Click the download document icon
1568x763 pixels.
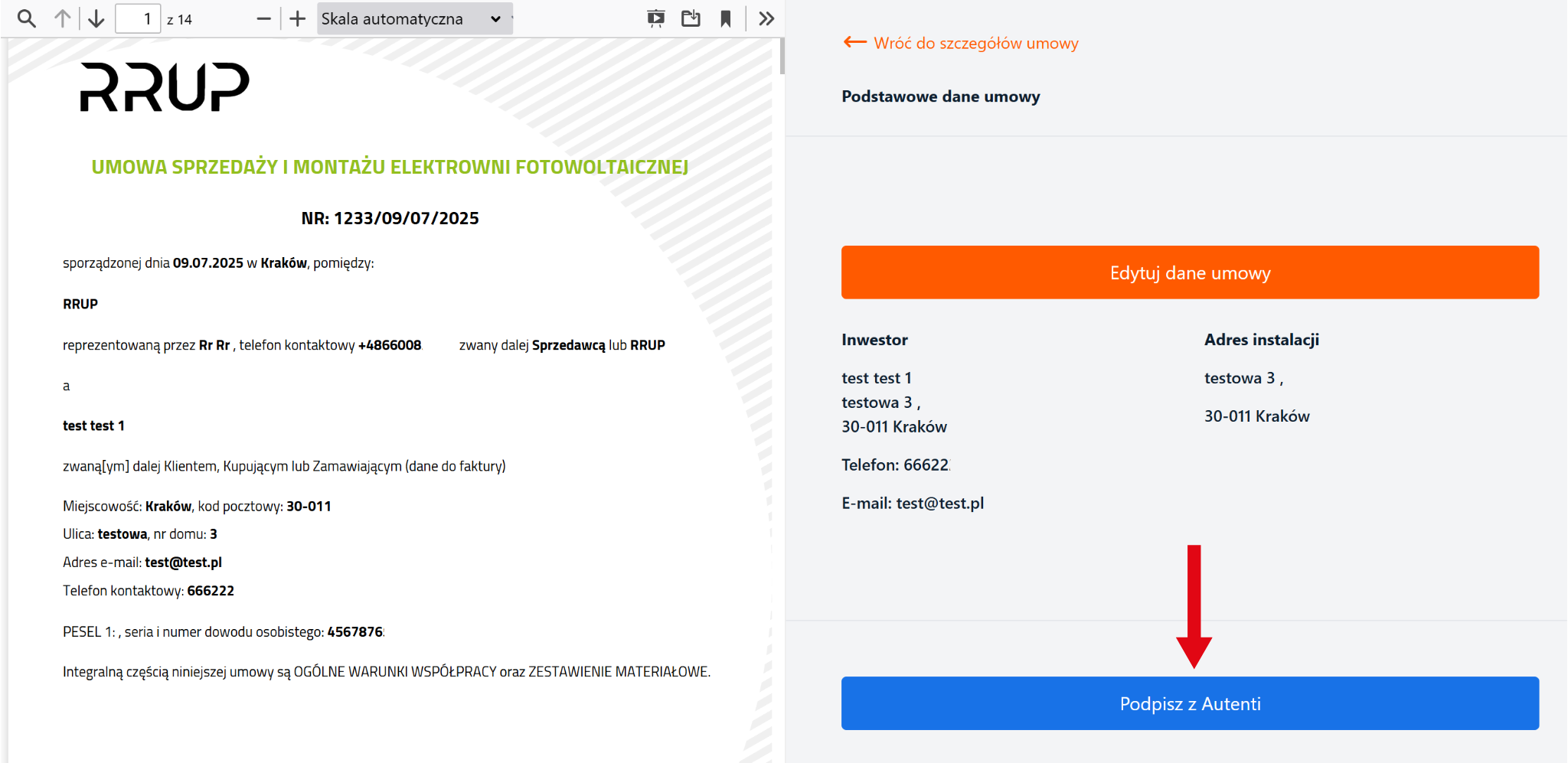pos(691,18)
